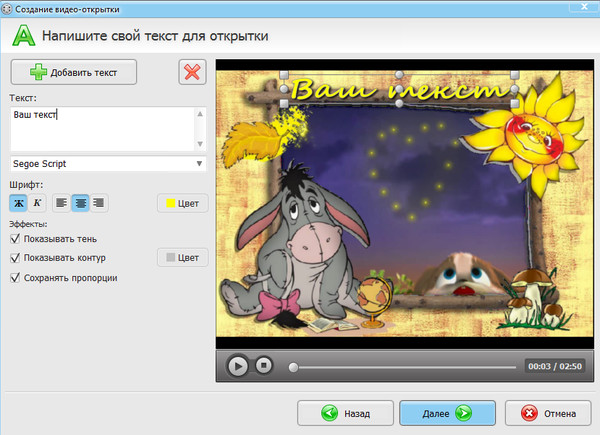Click the bottom-right resize handle of text box
The image size is (600, 435).
(515, 104)
